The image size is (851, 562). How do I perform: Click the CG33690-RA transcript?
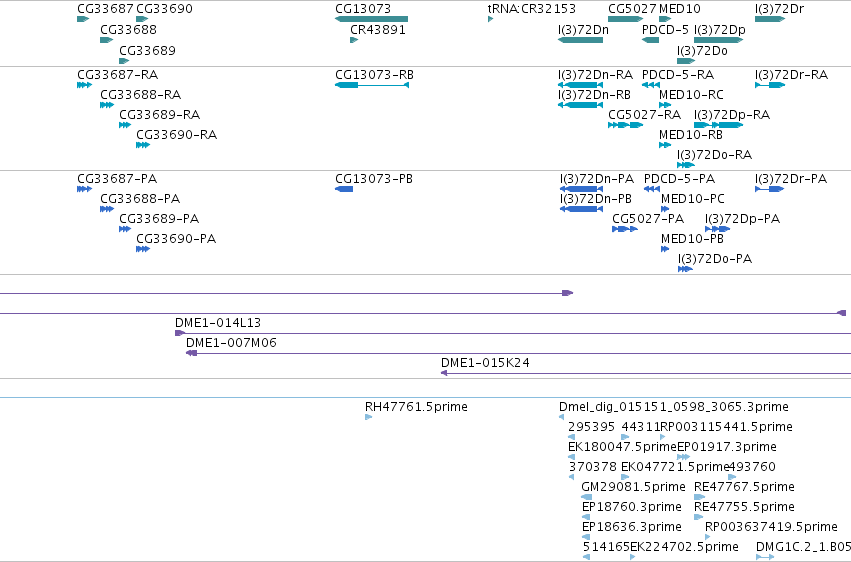pyautogui.click(x=143, y=145)
